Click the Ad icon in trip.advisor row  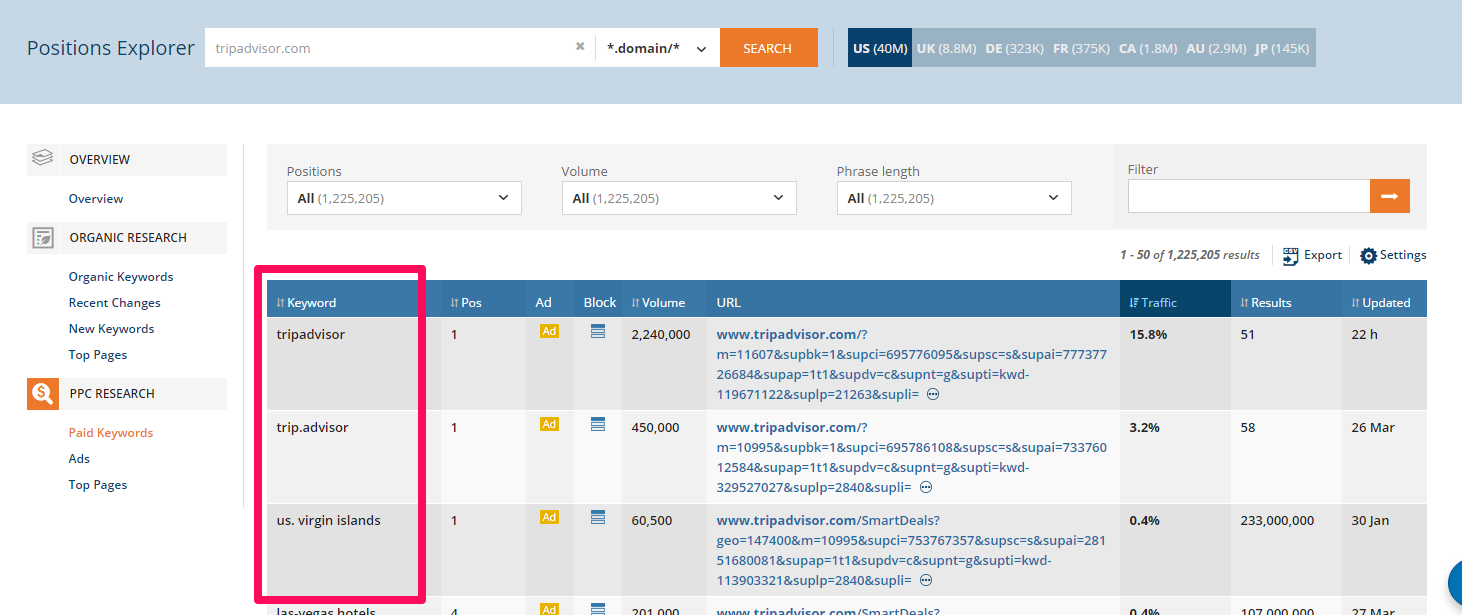pos(549,424)
